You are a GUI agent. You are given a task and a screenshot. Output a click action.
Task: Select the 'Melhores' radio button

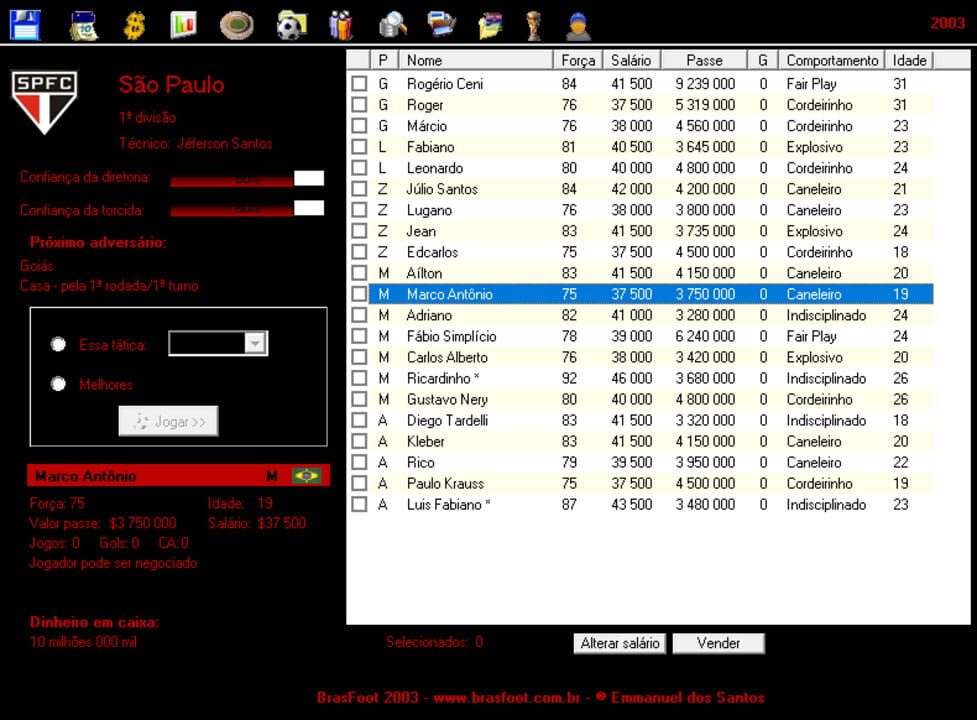click(58, 383)
